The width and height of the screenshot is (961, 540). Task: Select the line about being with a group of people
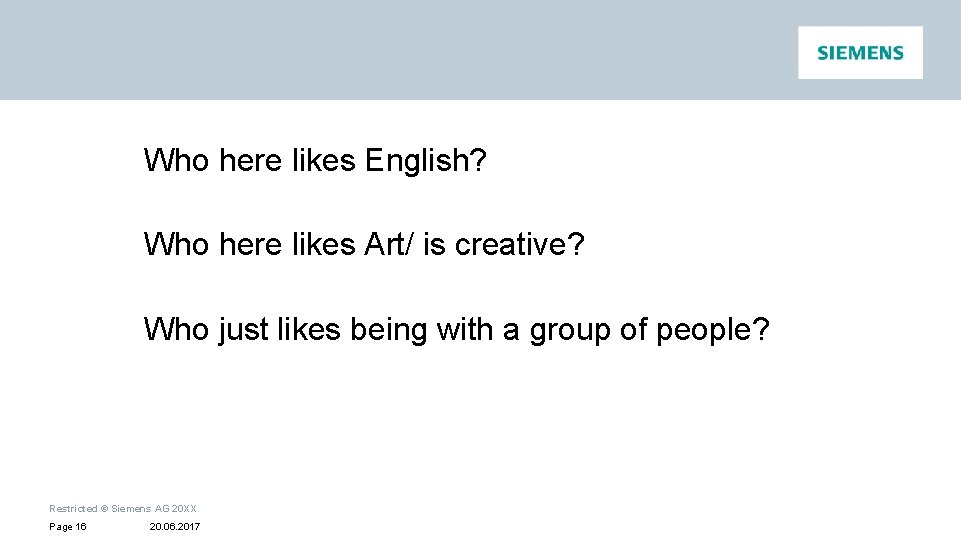point(457,330)
